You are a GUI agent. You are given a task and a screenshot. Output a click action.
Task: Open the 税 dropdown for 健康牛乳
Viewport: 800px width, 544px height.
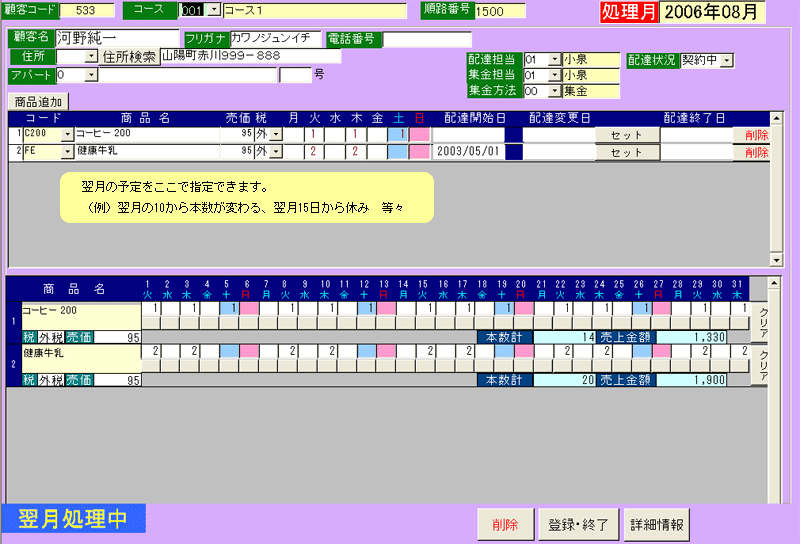coord(276,152)
